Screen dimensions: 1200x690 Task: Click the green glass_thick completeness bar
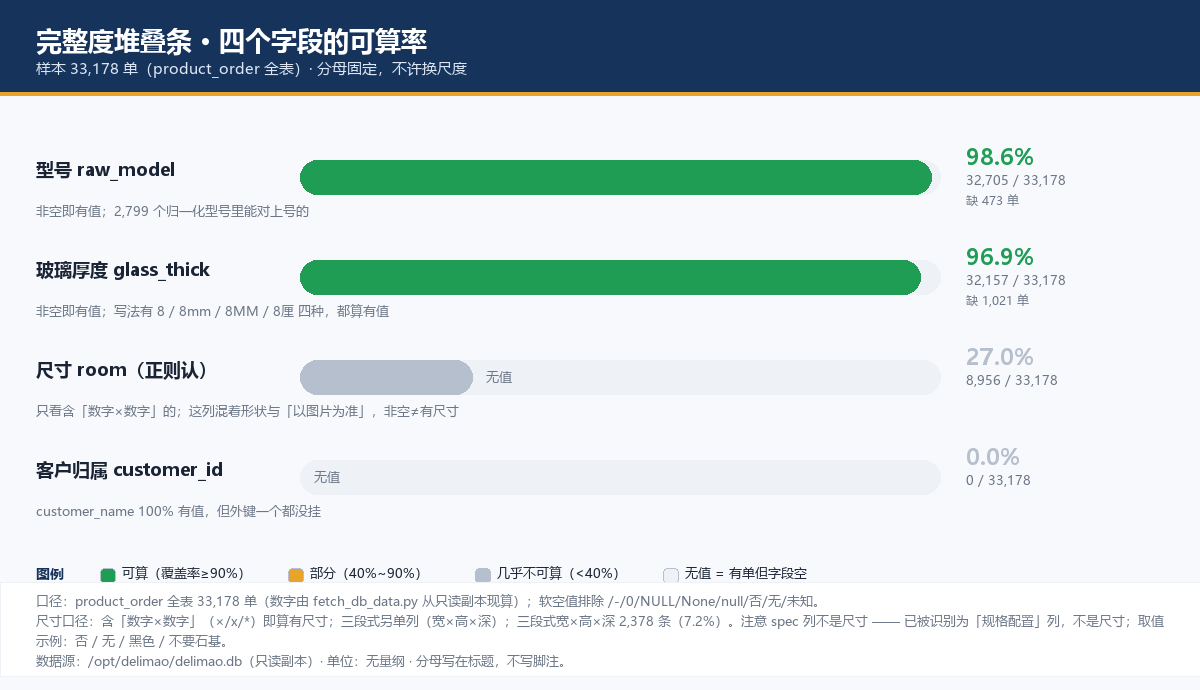point(610,277)
